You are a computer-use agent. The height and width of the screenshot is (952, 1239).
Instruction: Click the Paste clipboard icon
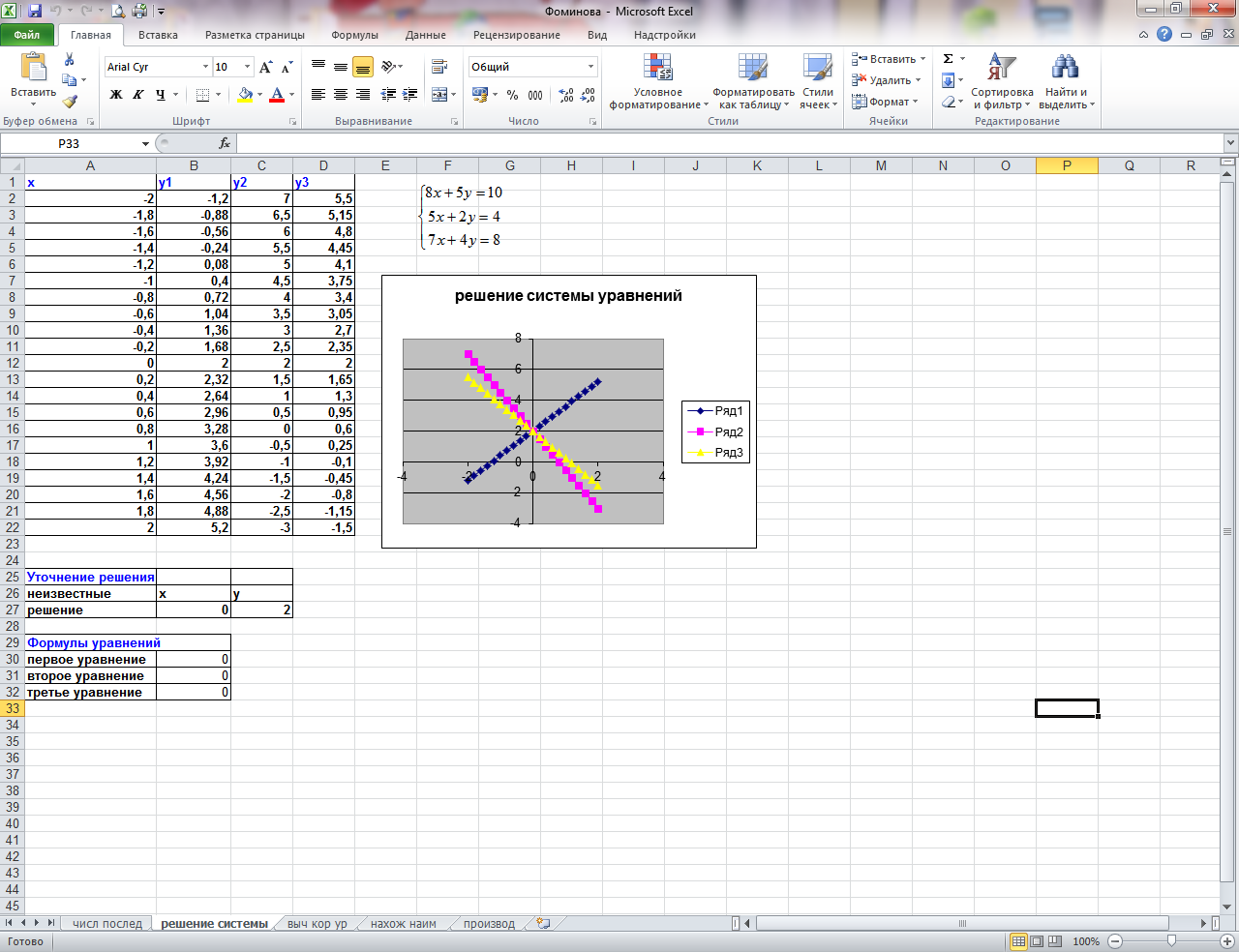[34, 67]
